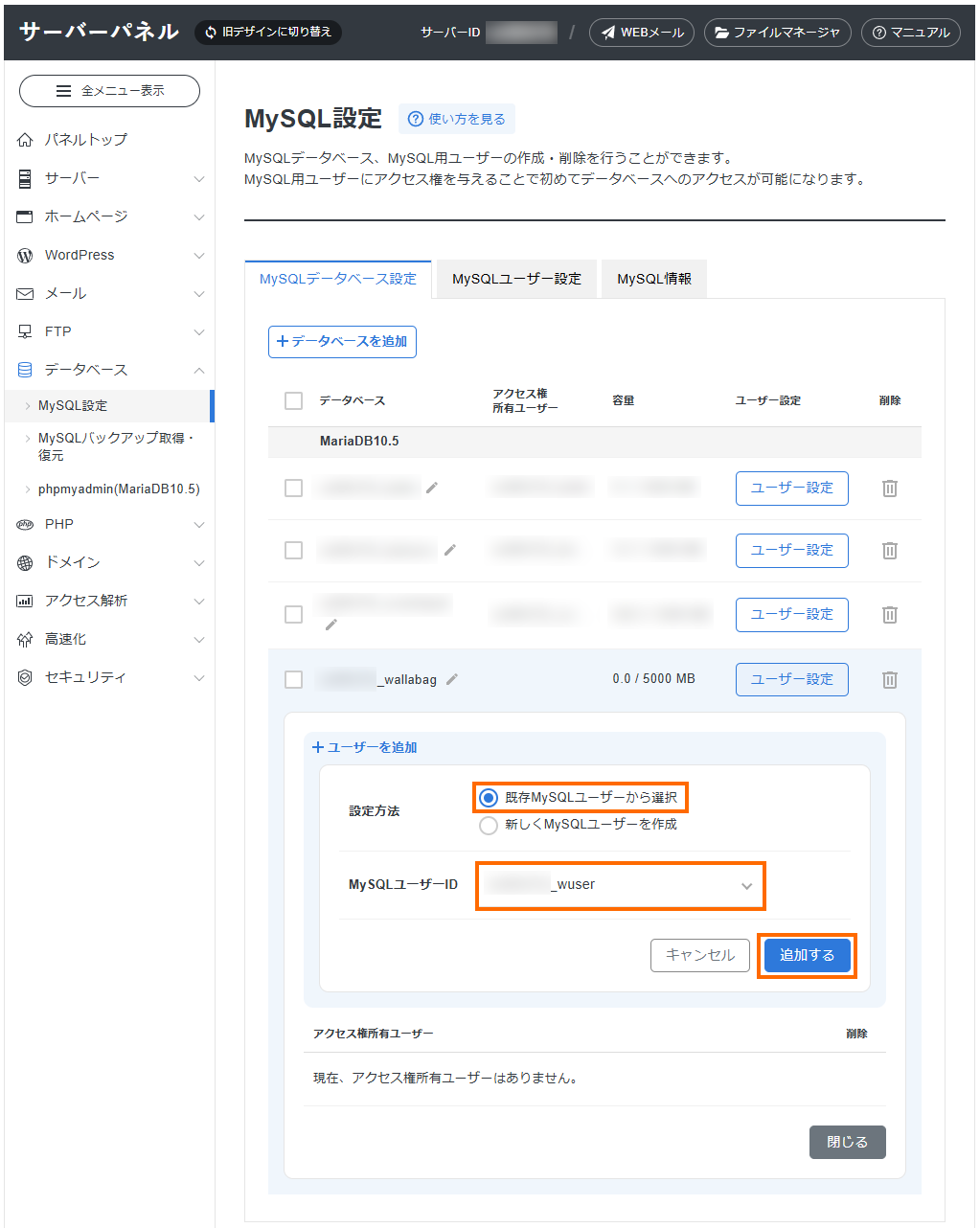Click the globe icon beside ドメイン
The height and width of the screenshot is (1228, 980).
pos(25,562)
